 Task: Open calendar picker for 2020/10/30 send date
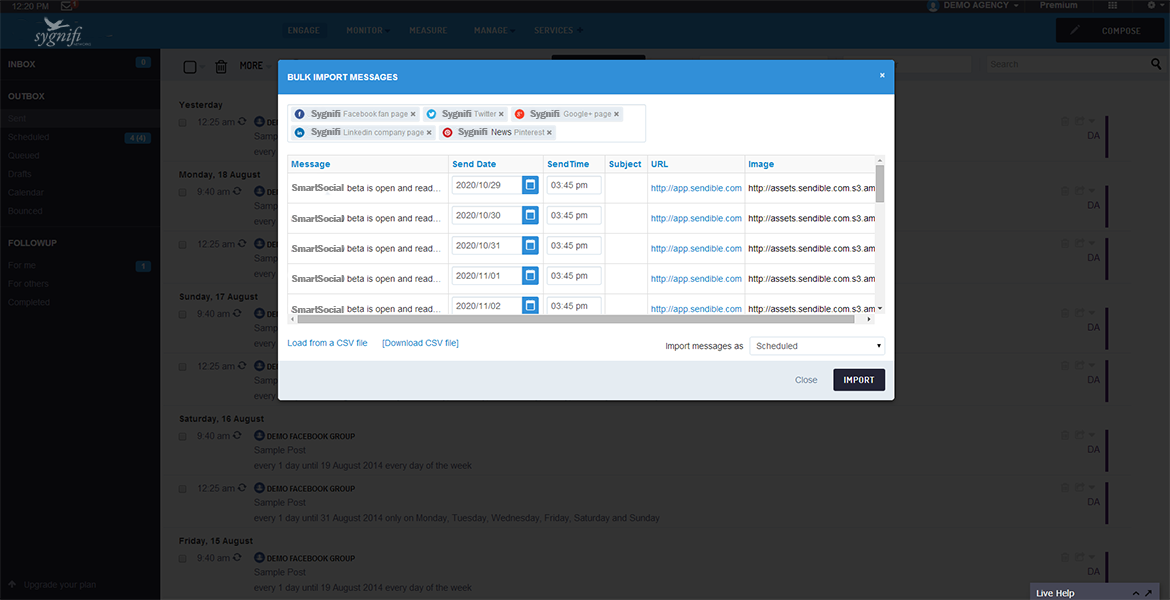tap(530, 215)
